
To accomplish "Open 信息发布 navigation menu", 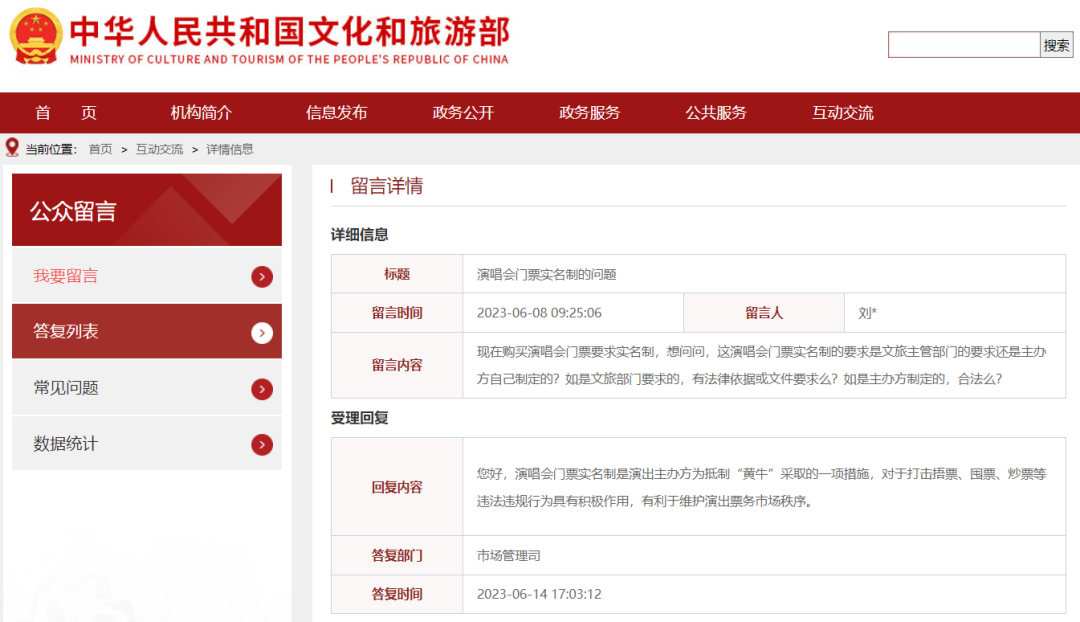I will pyautogui.click(x=336, y=113).
